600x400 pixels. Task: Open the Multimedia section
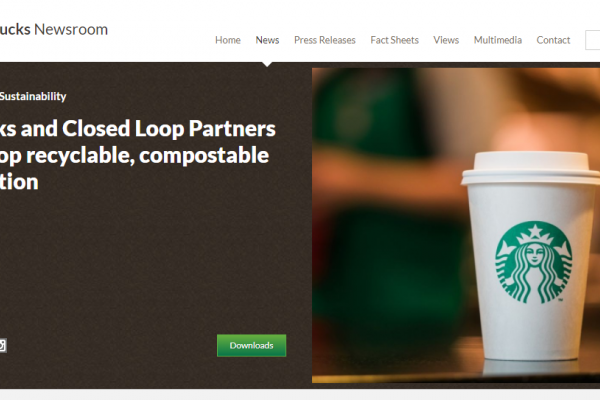tap(497, 40)
